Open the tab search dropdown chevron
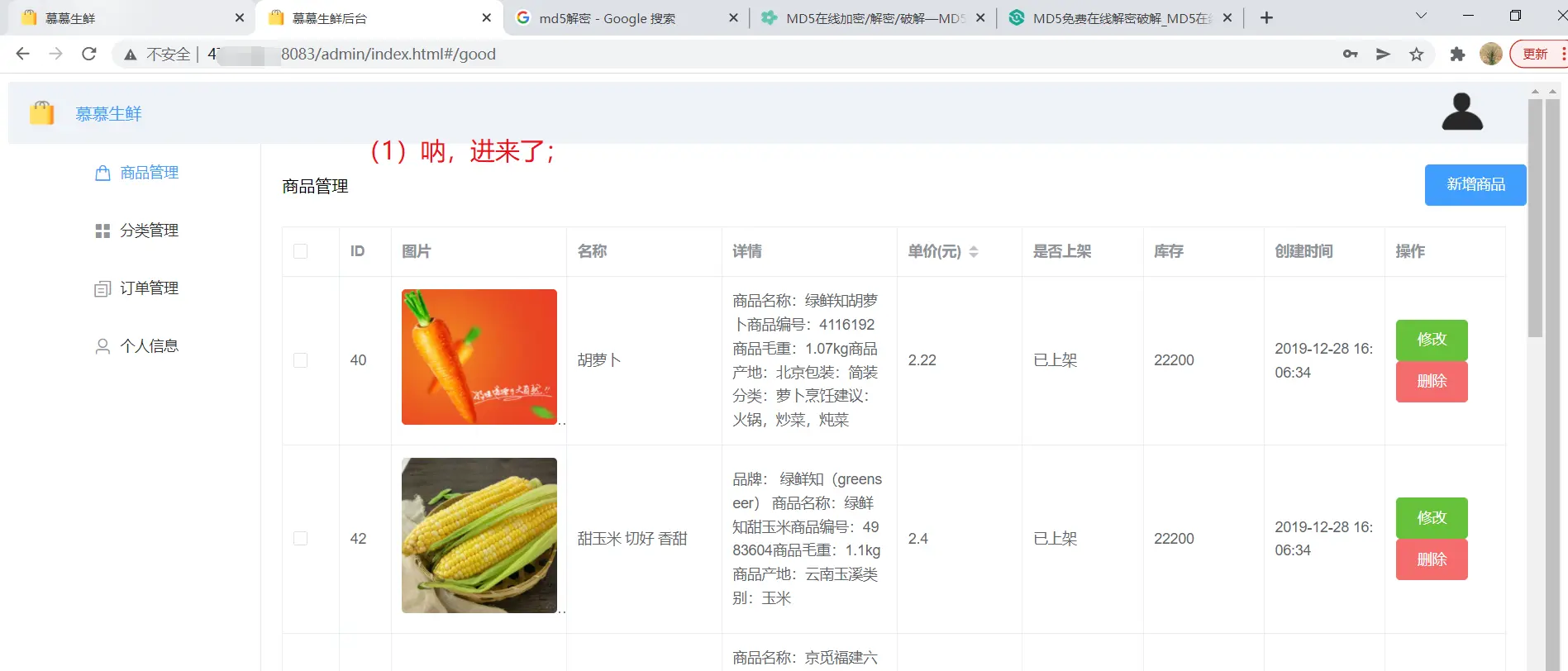Screen dimensions: 1568x671 [1421, 16]
